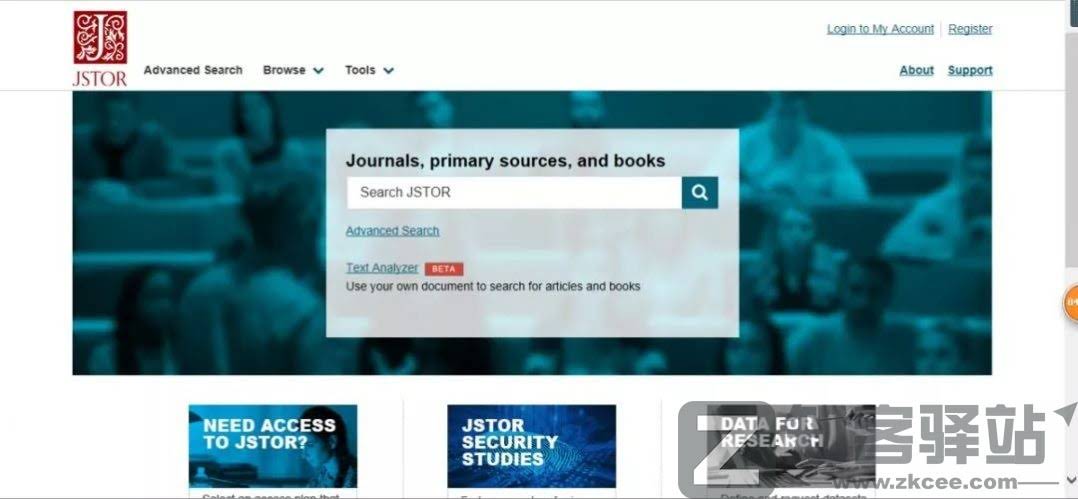Expand the Browse menu chevron
The height and width of the screenshot is (499, 1078).
pos(318,70)
